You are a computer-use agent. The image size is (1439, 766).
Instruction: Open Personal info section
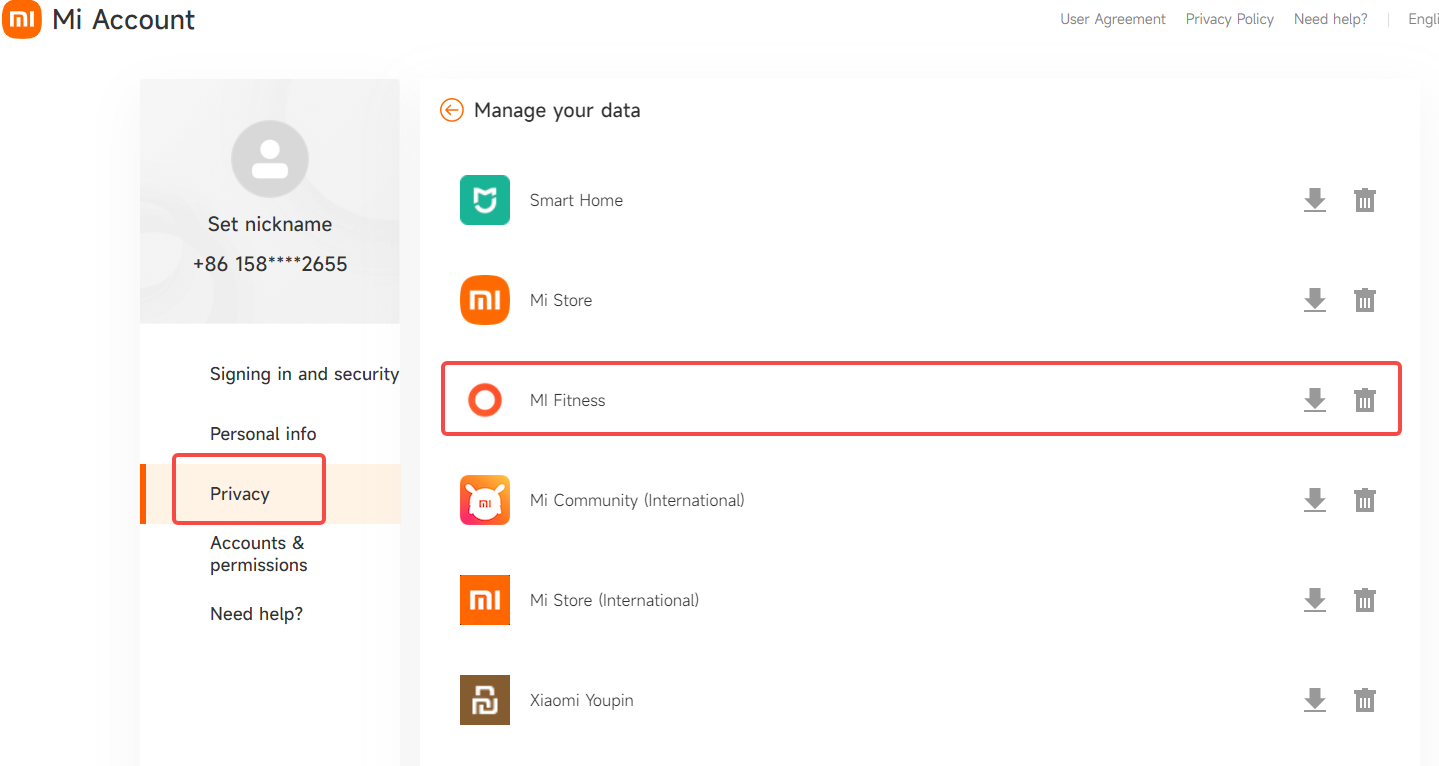(x=263, y=434)
